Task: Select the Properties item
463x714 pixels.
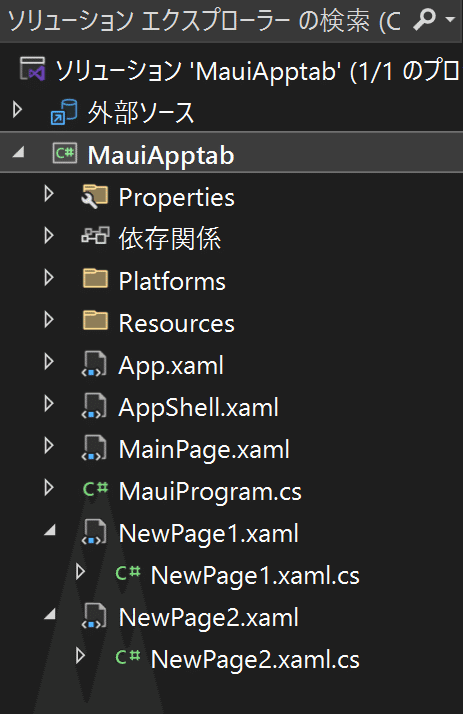Action: click(x=177, y=198)
